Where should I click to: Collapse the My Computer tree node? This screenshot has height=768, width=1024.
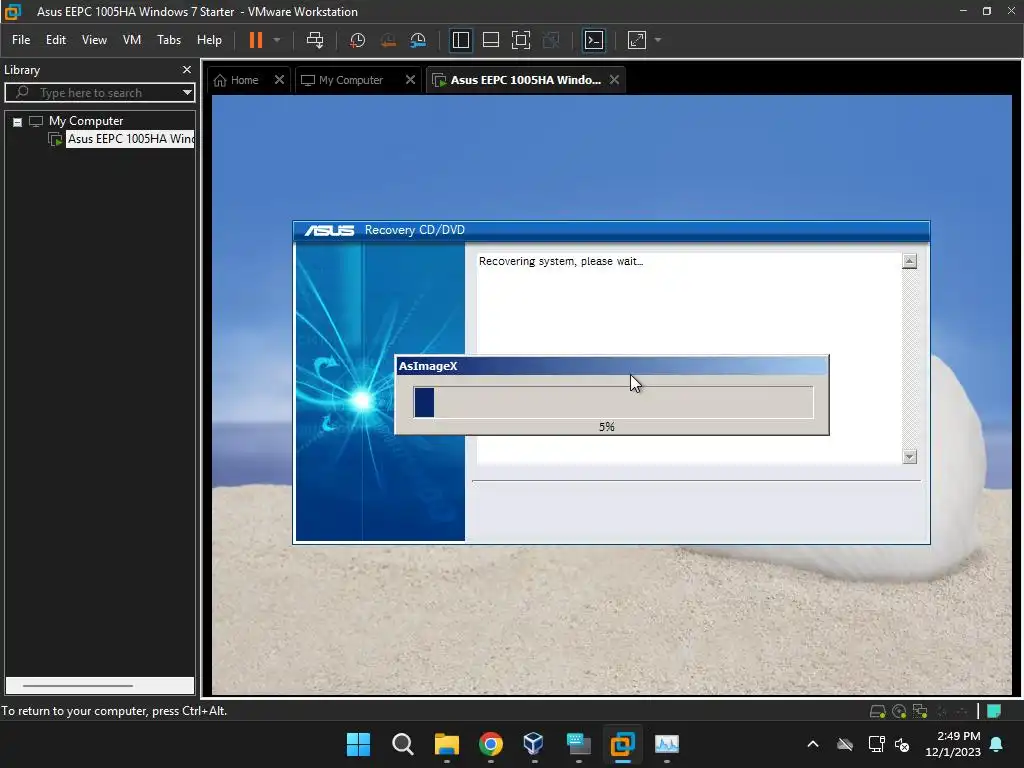pyautogui.click(x=18, y=122)
